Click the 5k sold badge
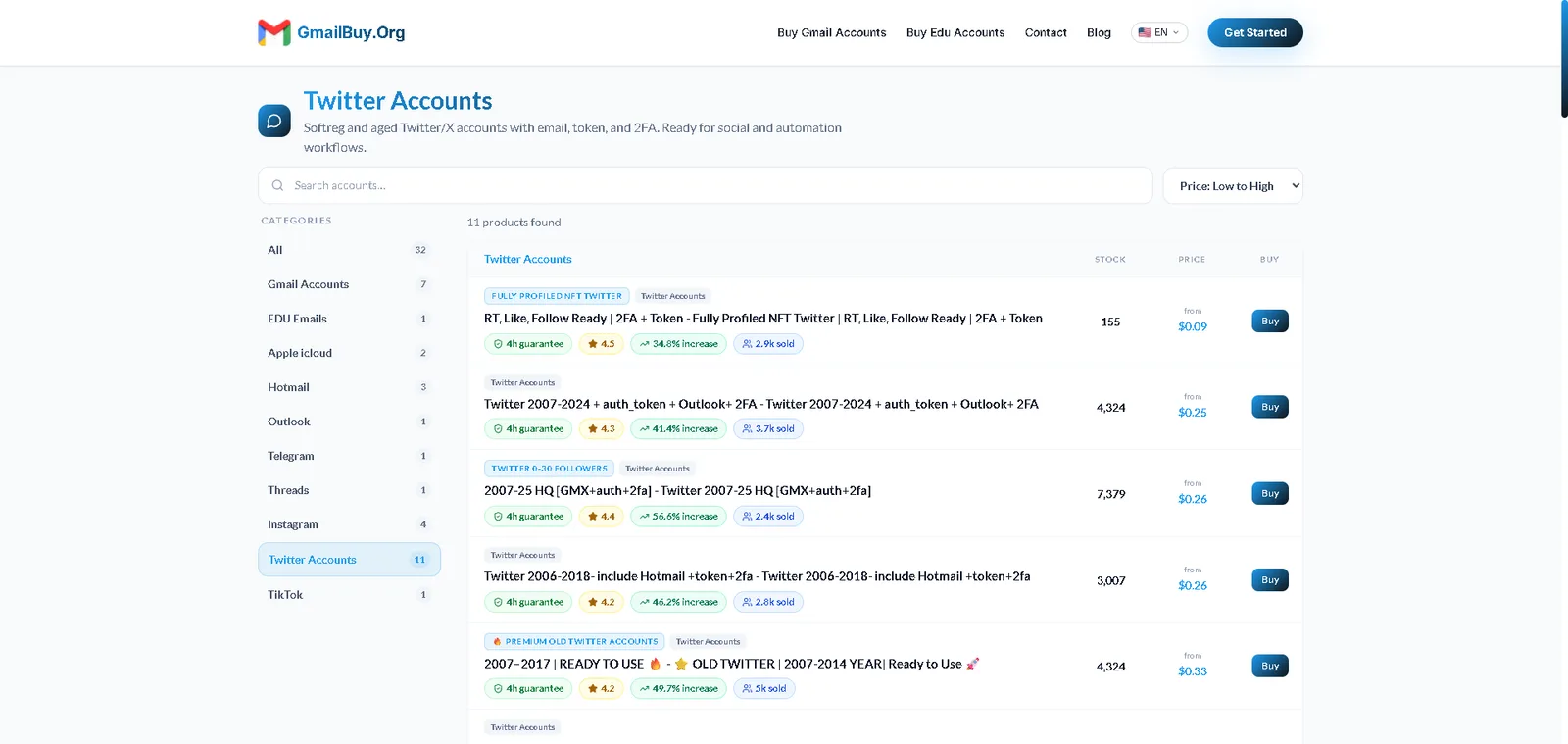The height and width of the screenshot is (744, 1568). click(x=764, y=689)
